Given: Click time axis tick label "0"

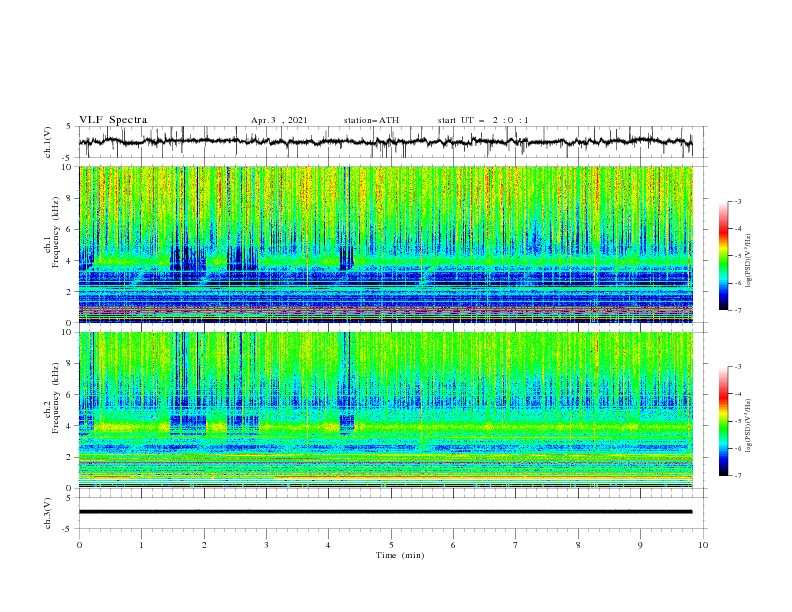Looking at the screenshot, I should pyautogui.click(x=79, y=545).
